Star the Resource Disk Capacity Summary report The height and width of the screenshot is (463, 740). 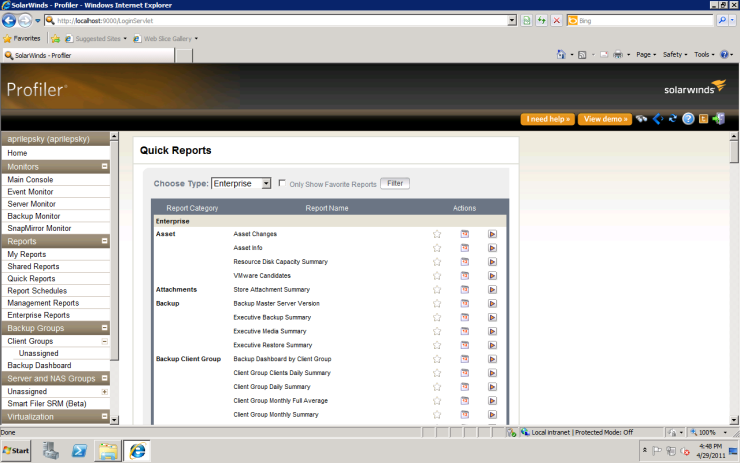pos(437,262)
